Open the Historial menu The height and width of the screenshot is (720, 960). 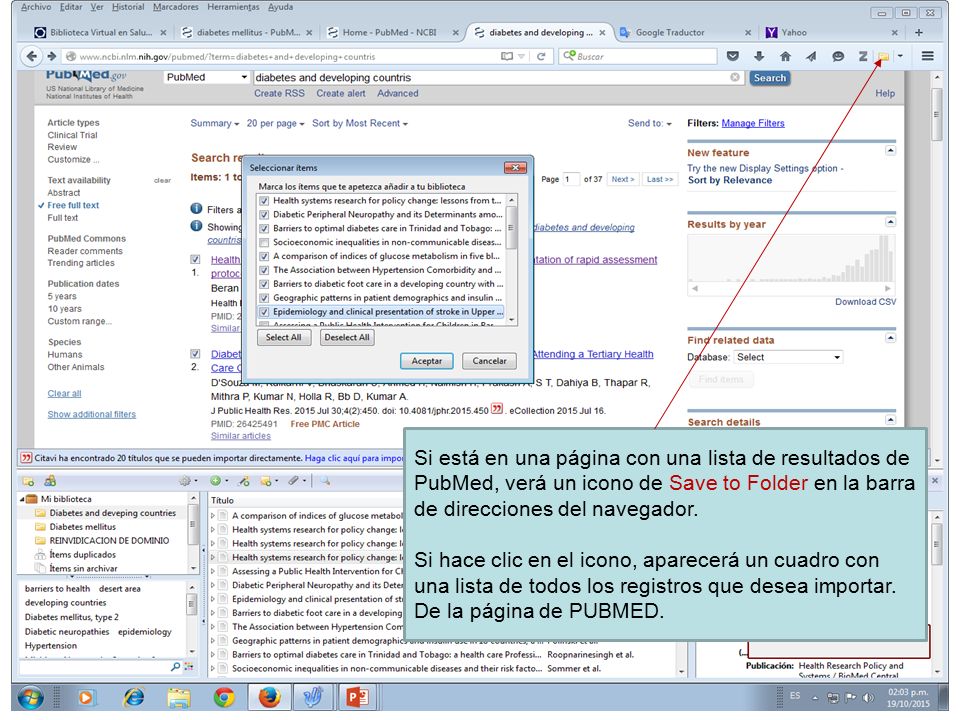click(x=128, y=7)
